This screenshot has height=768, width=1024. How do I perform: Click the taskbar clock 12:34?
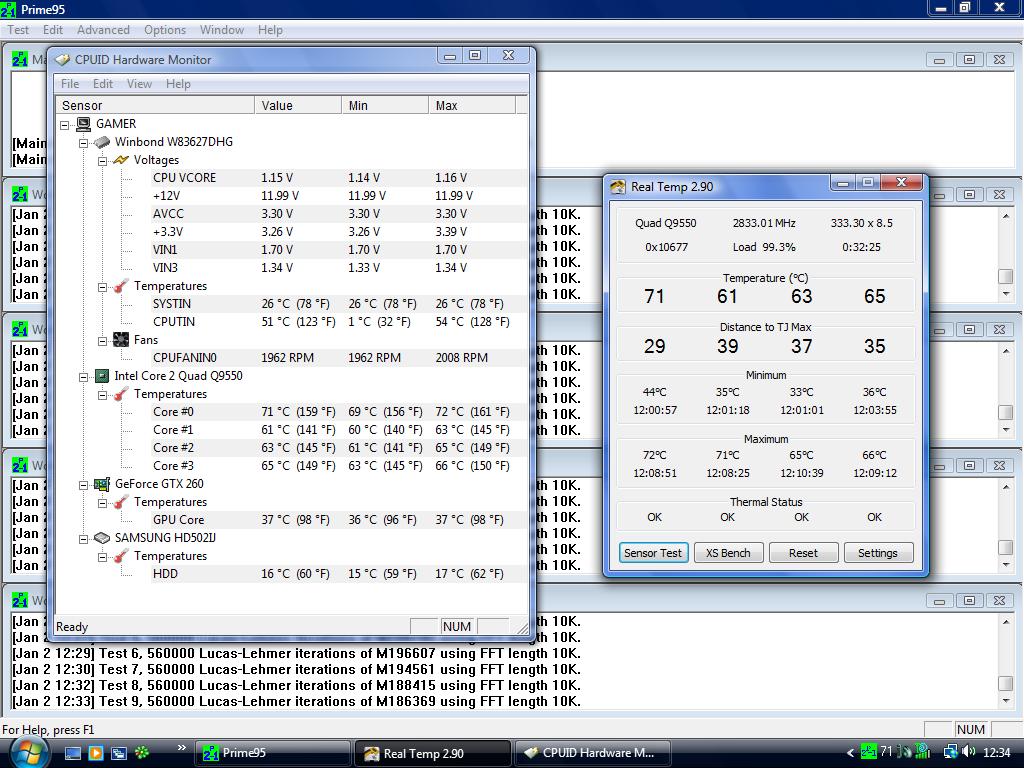997,753
